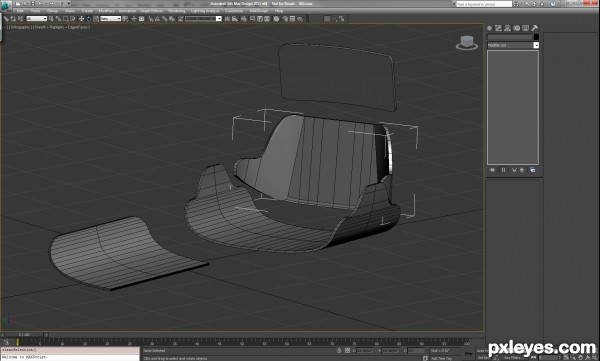Choose the Select Object tool

tap(51, 18)
